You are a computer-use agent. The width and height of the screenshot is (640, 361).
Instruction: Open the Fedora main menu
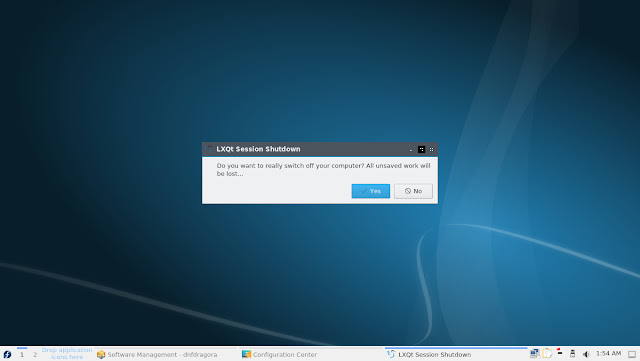click(7, 354)
